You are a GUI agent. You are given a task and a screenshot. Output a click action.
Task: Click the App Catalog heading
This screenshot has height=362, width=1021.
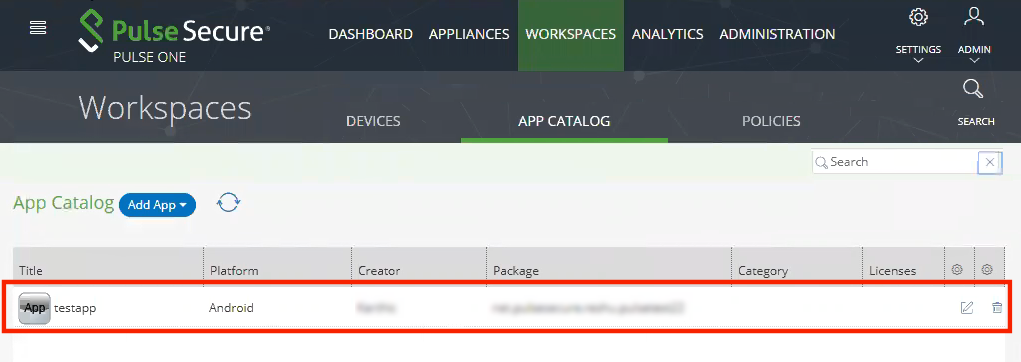tap(64, 202)
